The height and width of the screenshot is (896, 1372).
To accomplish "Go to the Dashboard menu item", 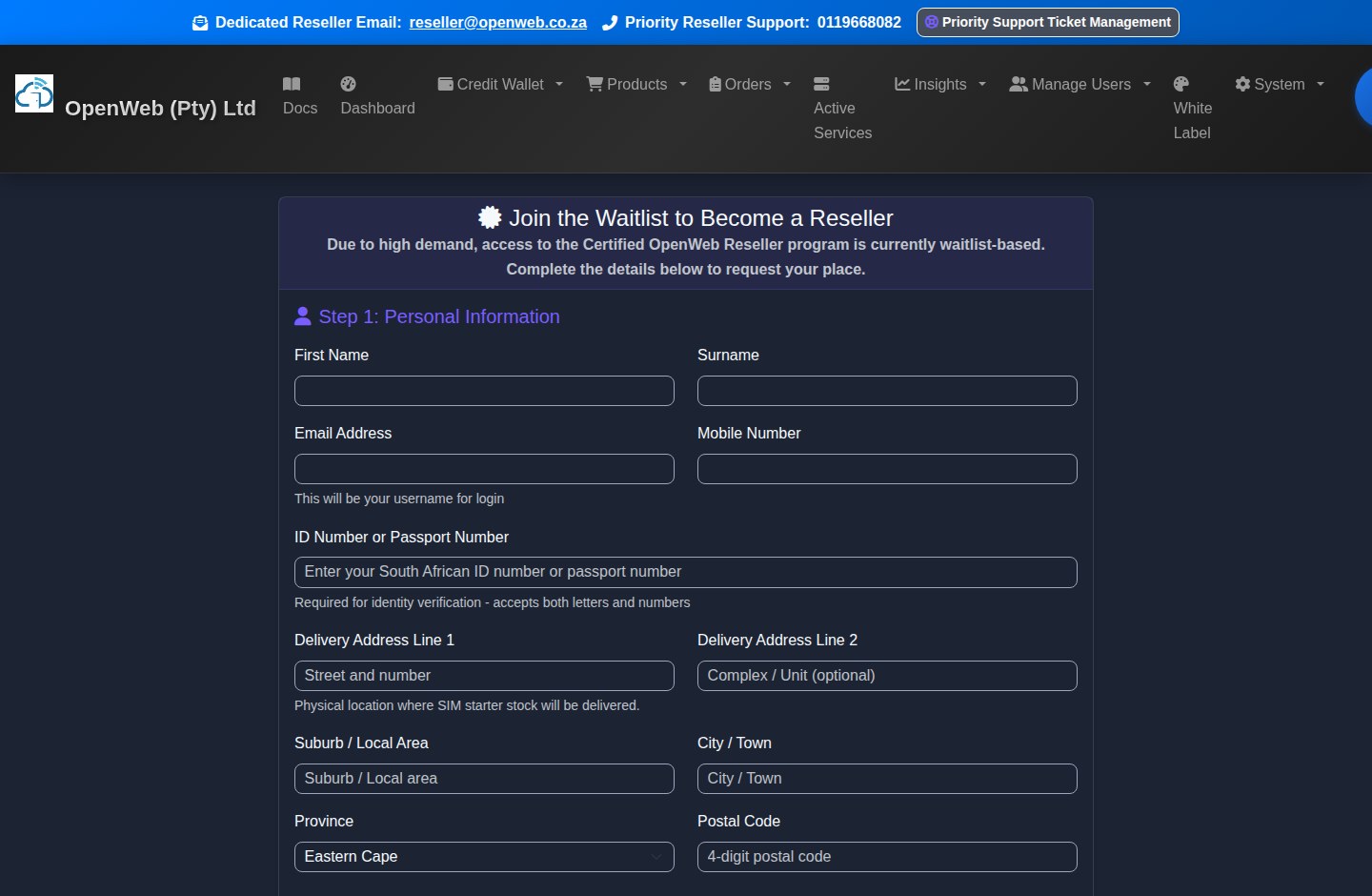I will pyautogui.click(x=377, y=96).
